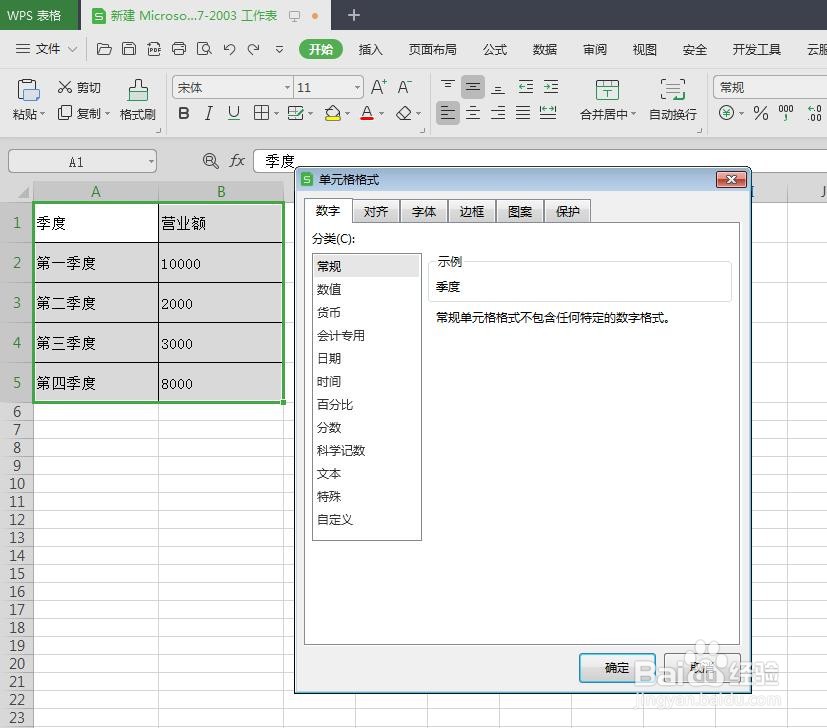
Task: Expand the 复制 copy options arrow
Action: pyautogui.click(x=108, y=113)
